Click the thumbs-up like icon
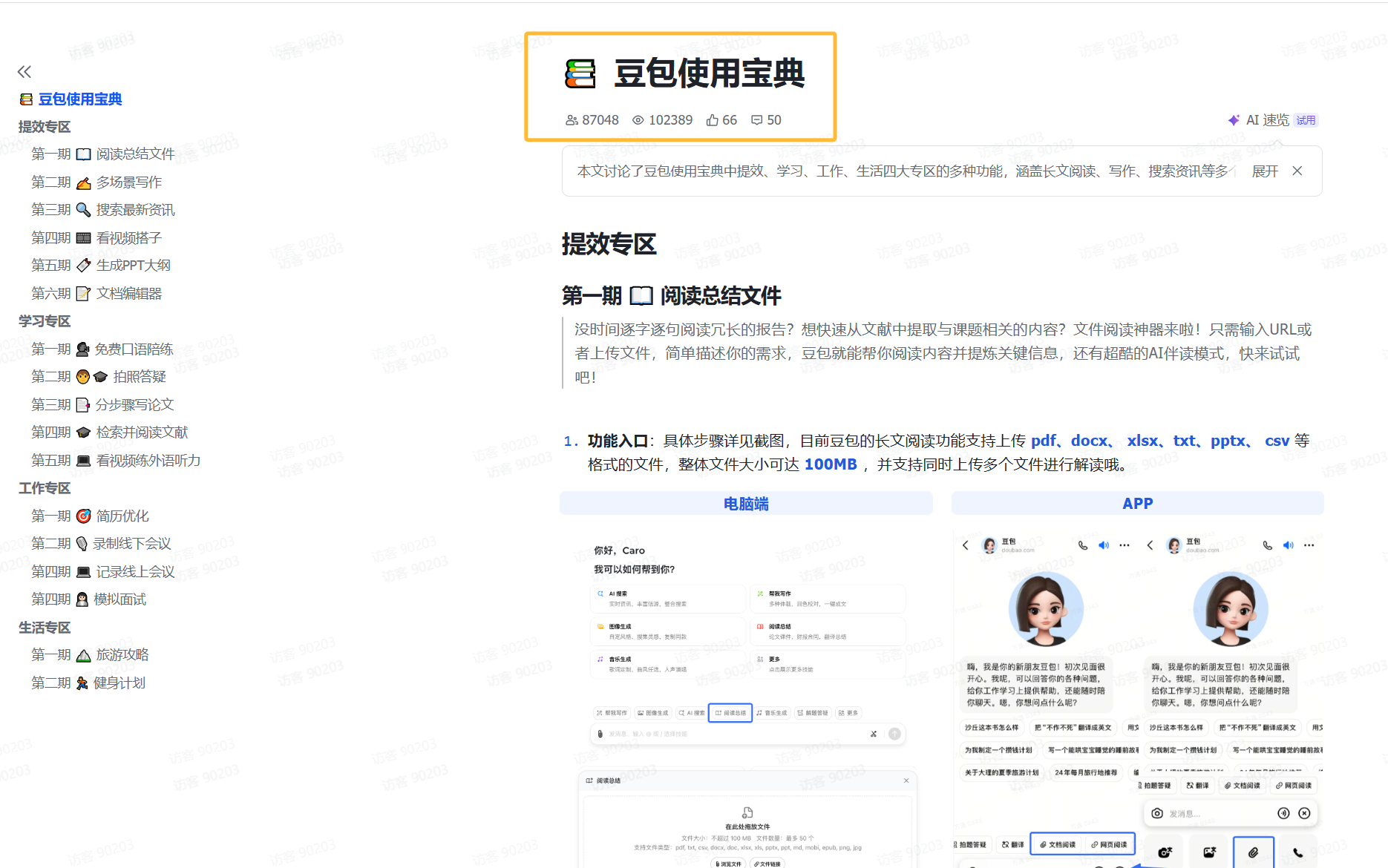The width and height of the screenshot is (1388, 868). [x=712, y=120]
